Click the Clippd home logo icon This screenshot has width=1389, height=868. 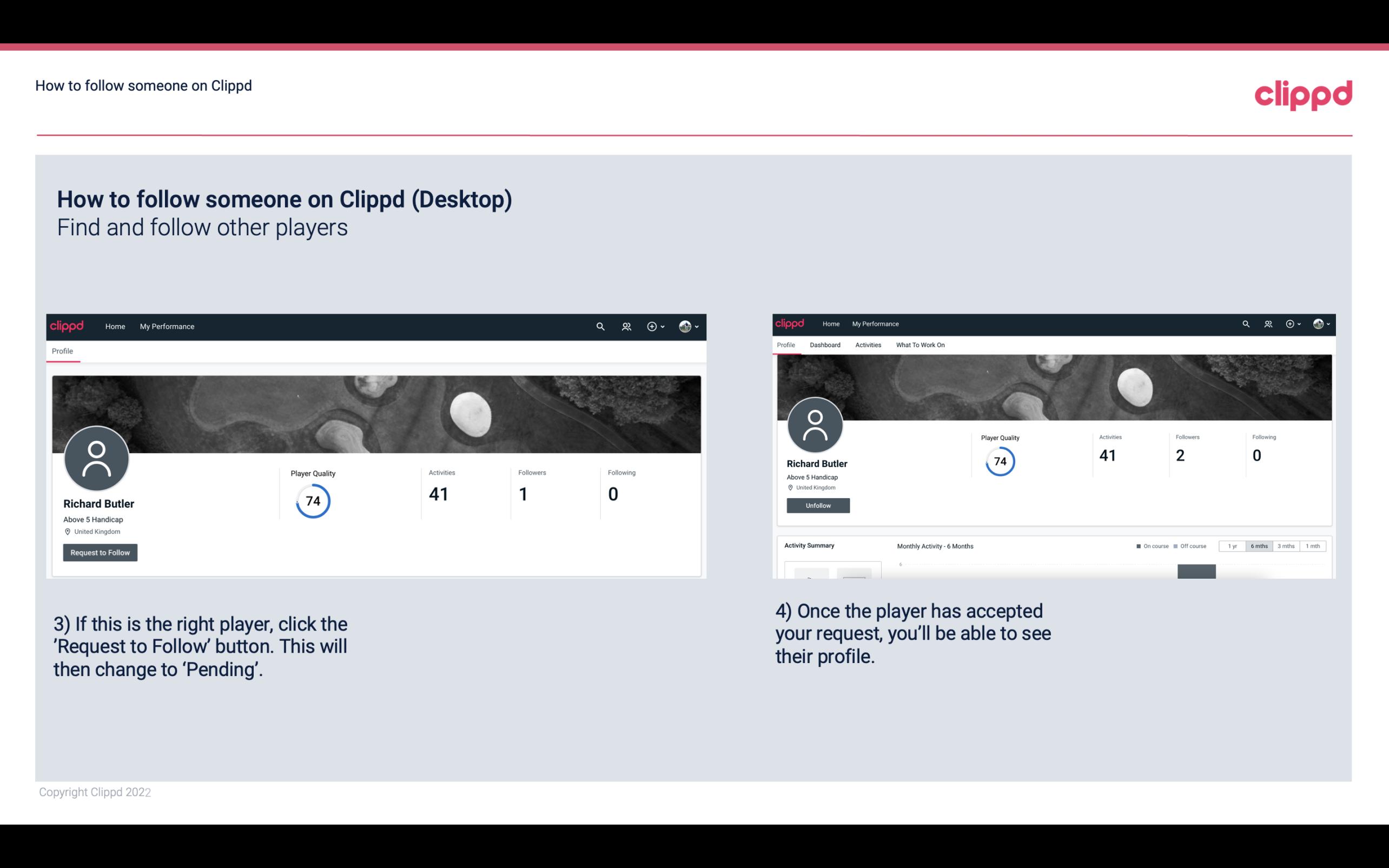click(67, 326)
